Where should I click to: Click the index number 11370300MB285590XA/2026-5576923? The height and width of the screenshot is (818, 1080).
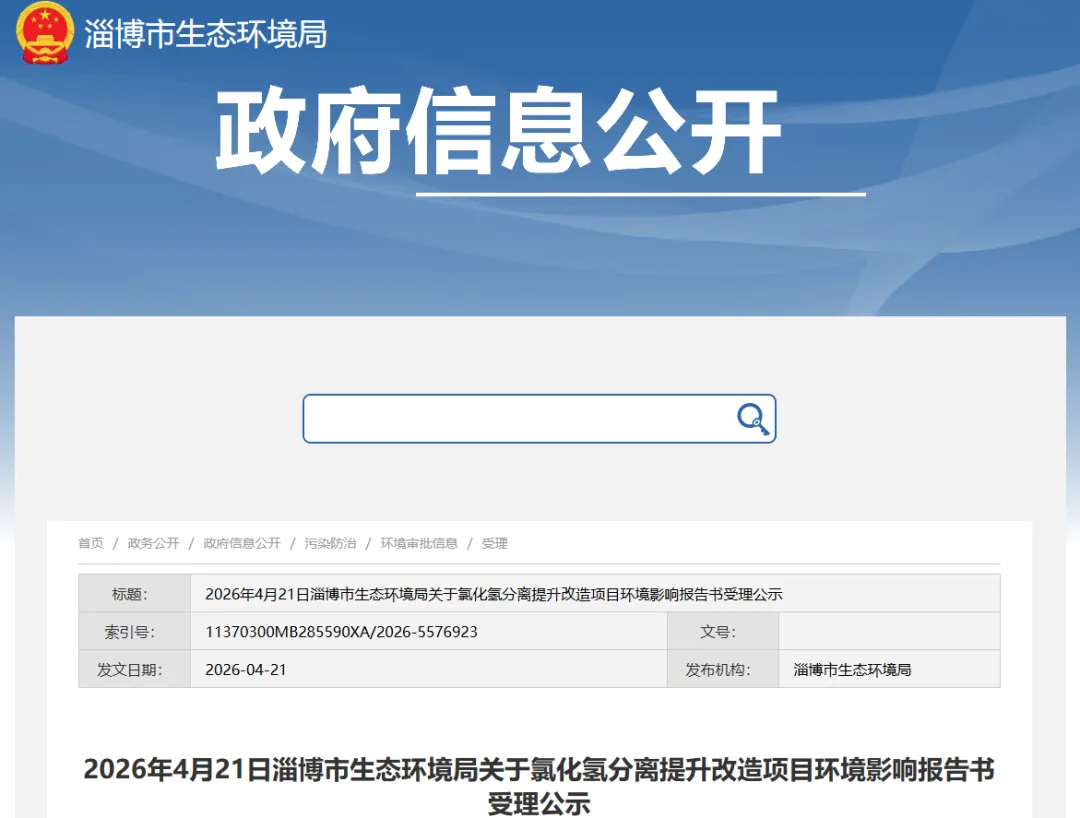(x=341, y=632)
